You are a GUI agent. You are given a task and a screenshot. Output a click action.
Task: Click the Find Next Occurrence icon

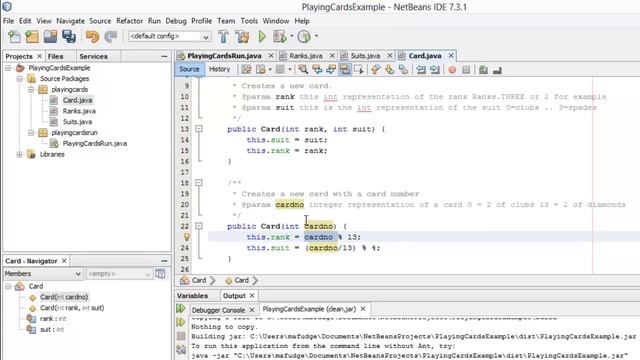pos(331,69)
